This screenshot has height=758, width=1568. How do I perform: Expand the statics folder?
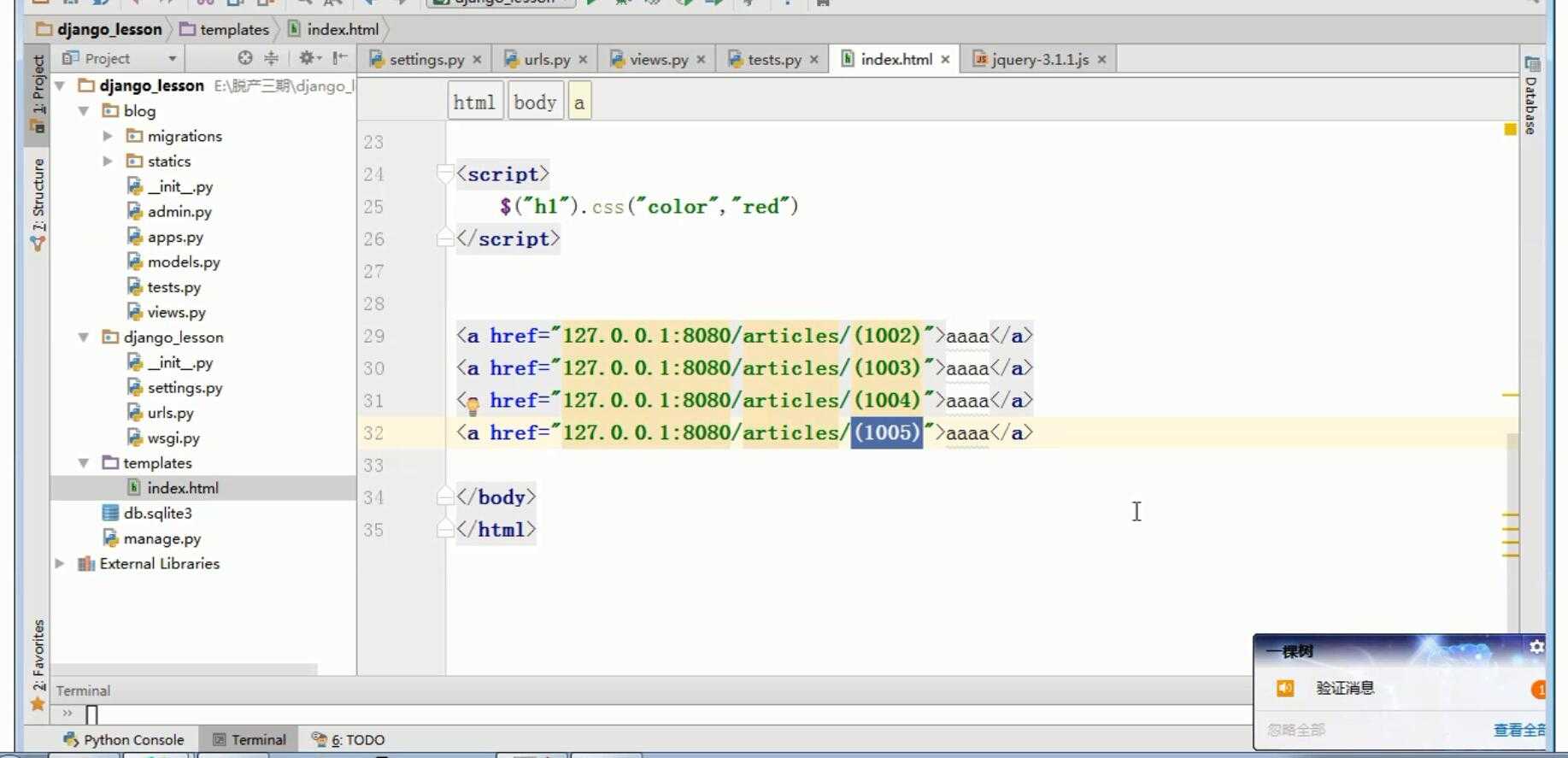coord(108,161)
